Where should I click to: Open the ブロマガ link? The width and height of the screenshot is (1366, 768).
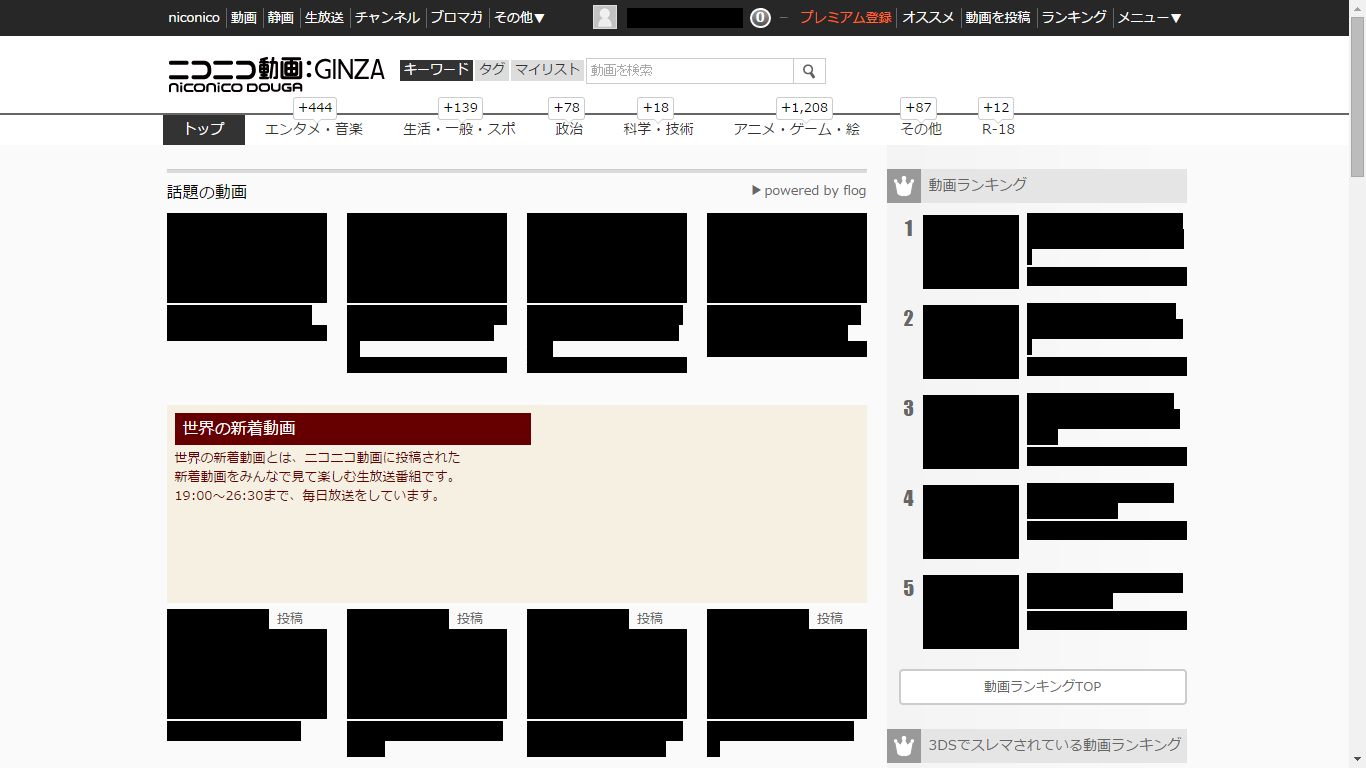click(x=456, y=18)
